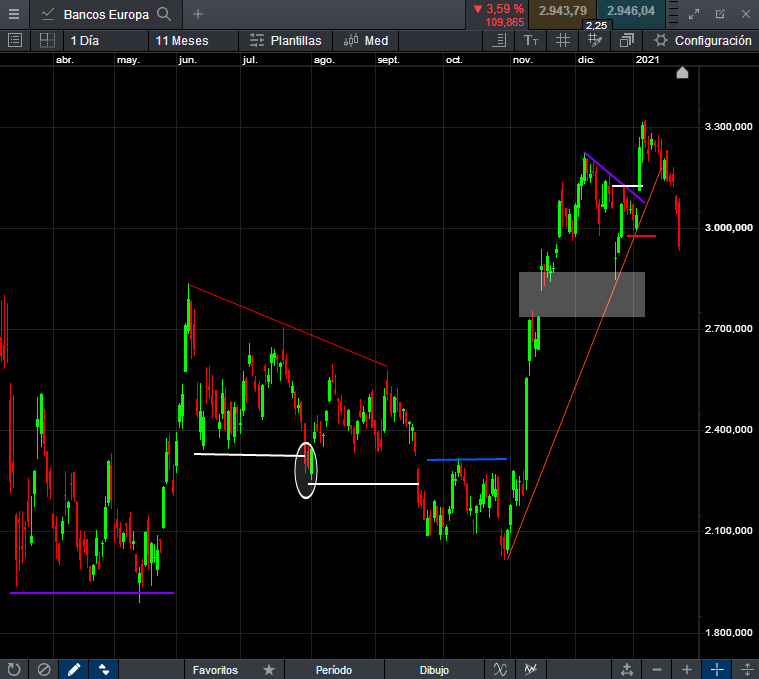Open the indicators wave icon

500,670
